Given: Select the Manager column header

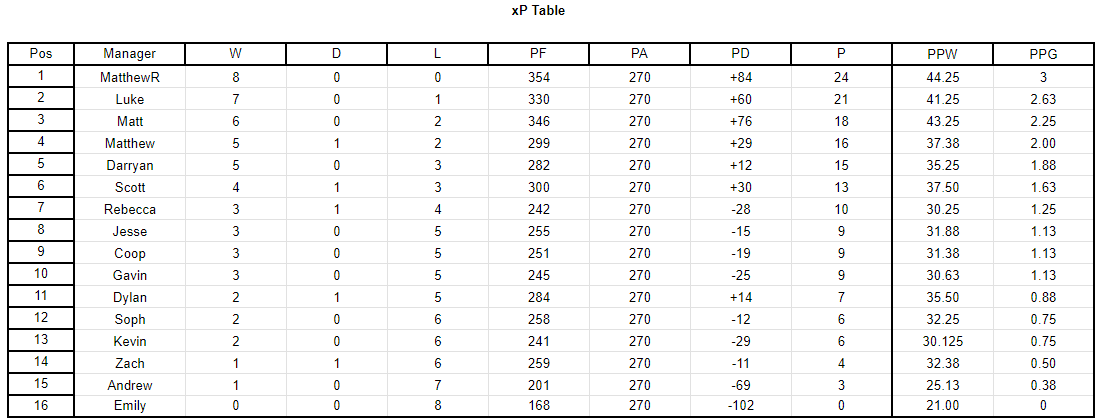Looking at the screenshot, I should tap(130, 54).
